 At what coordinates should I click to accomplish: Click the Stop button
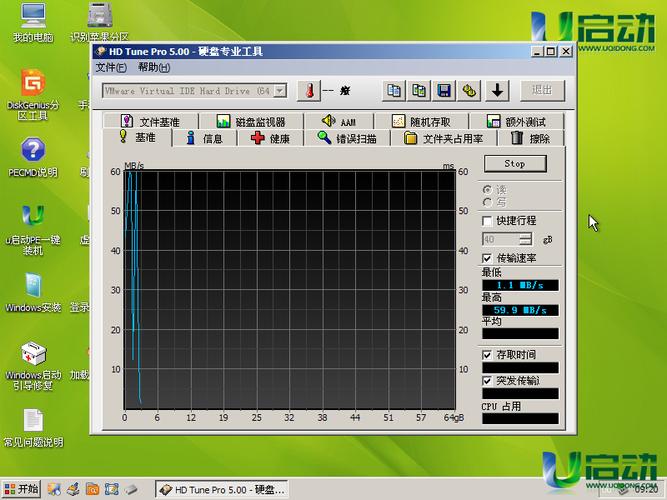pyautogui.click(x=515, y=163)
